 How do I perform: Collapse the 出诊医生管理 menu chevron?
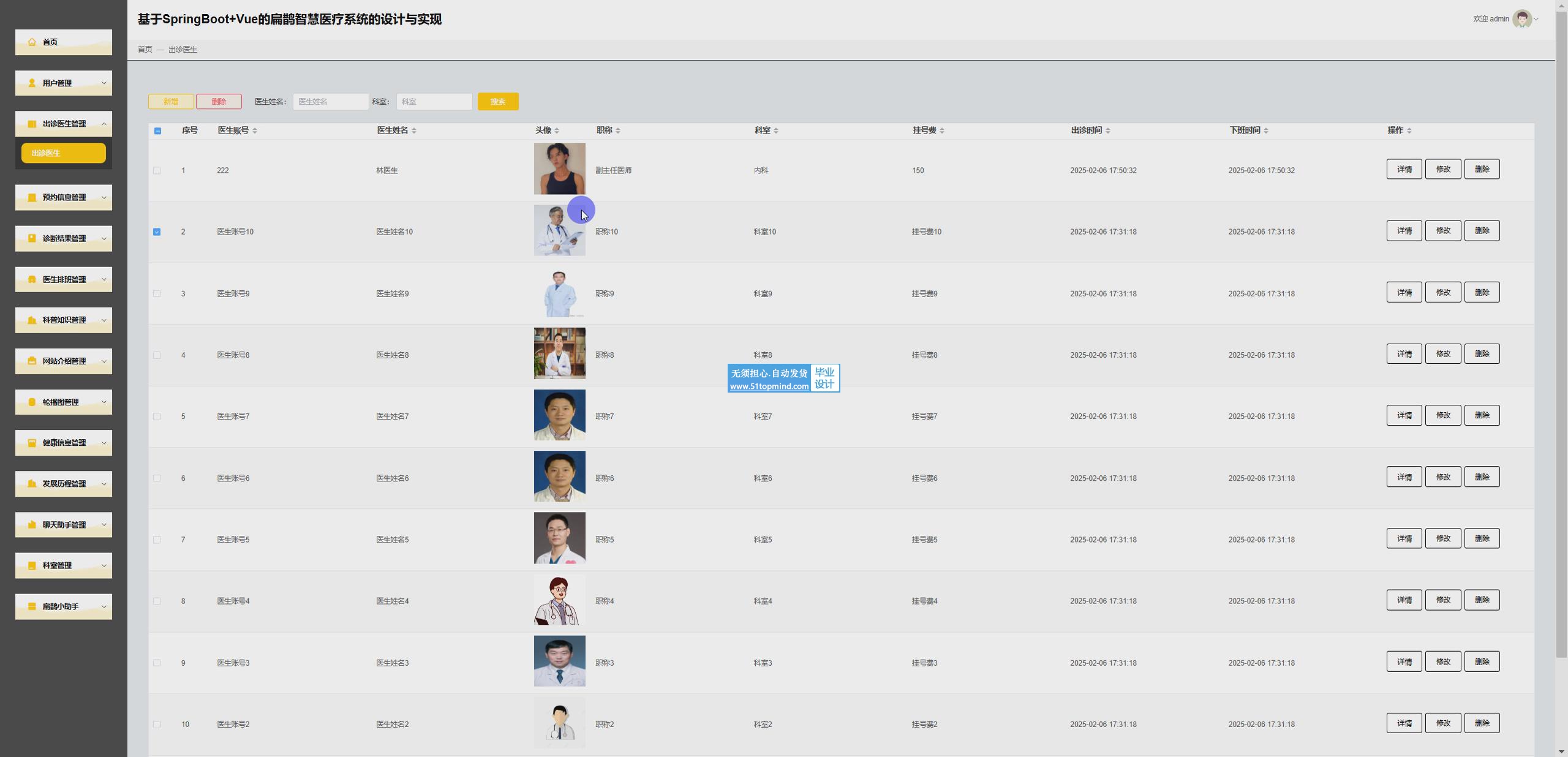click(104, 124)
